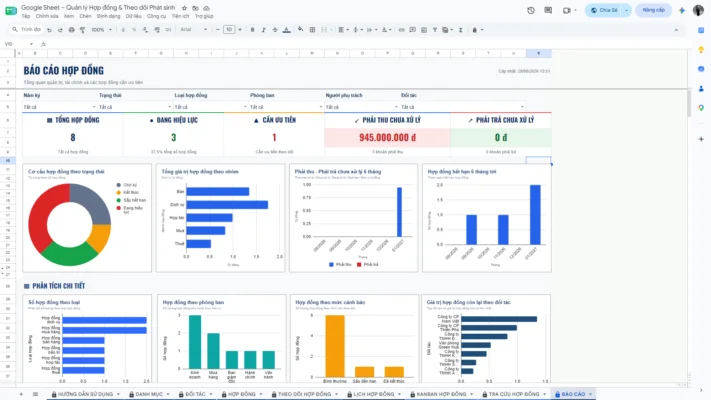Apply italic formatting

(263, 30)
